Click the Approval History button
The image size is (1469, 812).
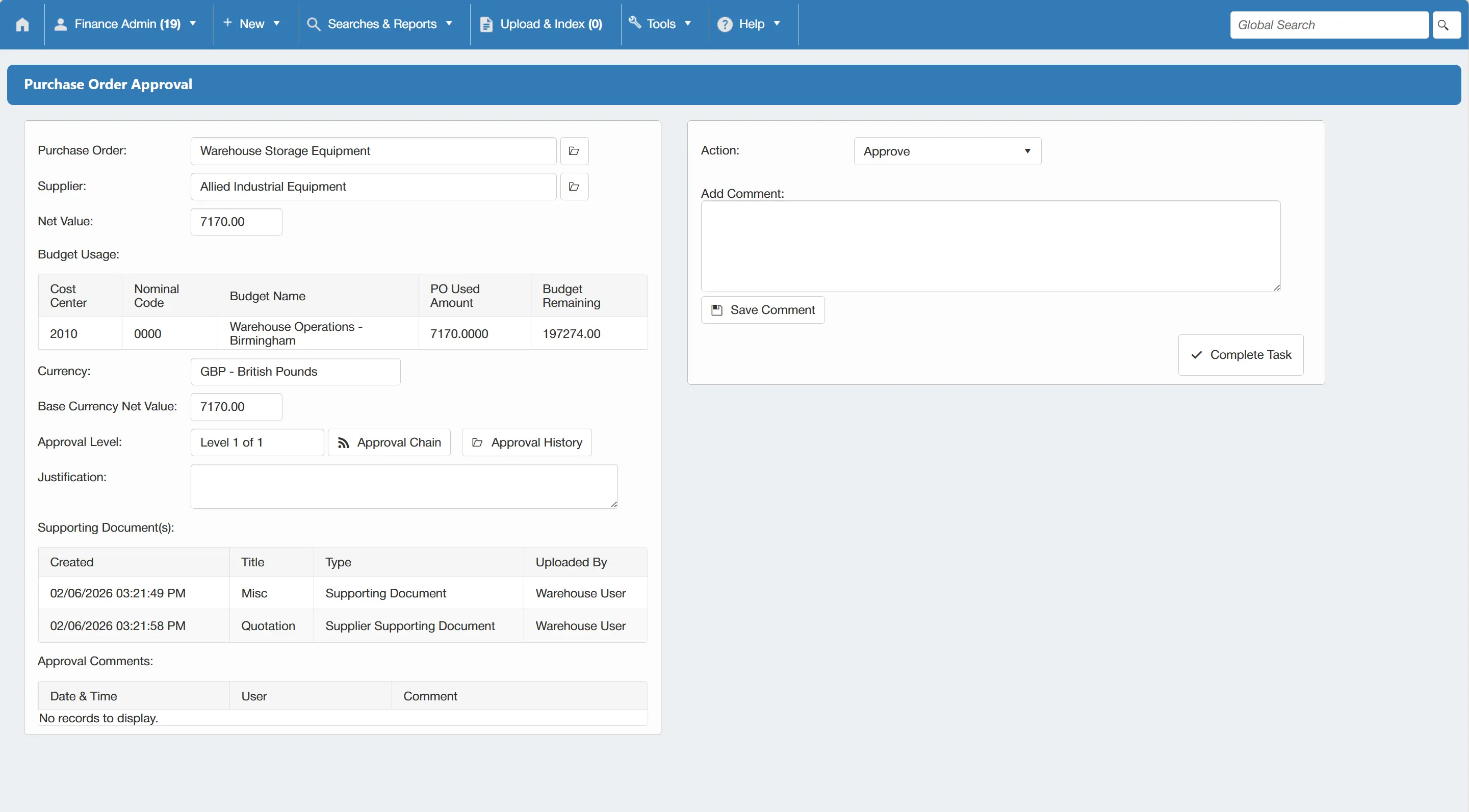click(x=526, y=442)
